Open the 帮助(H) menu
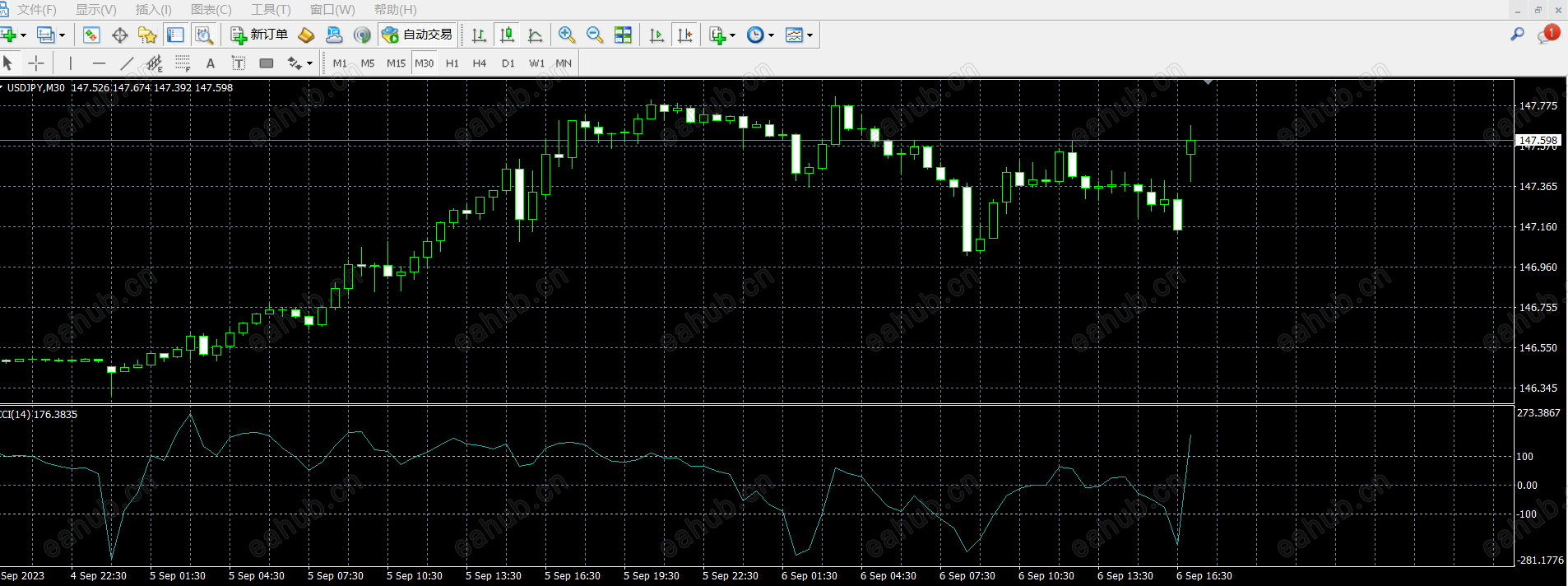This screenshot has height=586, width=1568. [x=396, y=10]
